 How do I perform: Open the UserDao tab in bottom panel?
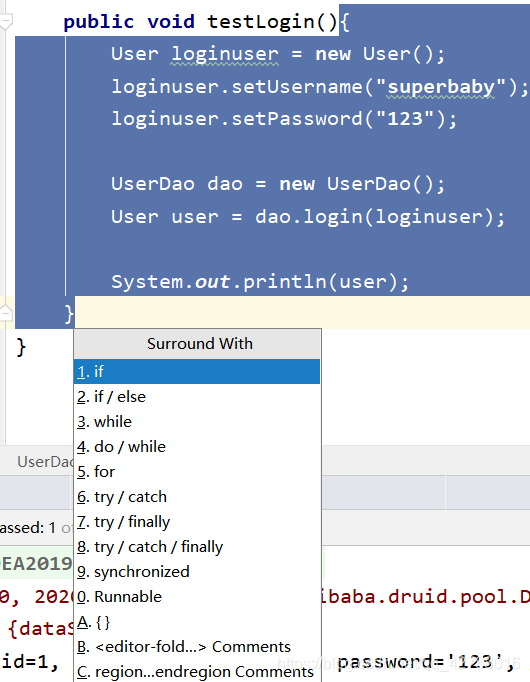click(43, 461)
